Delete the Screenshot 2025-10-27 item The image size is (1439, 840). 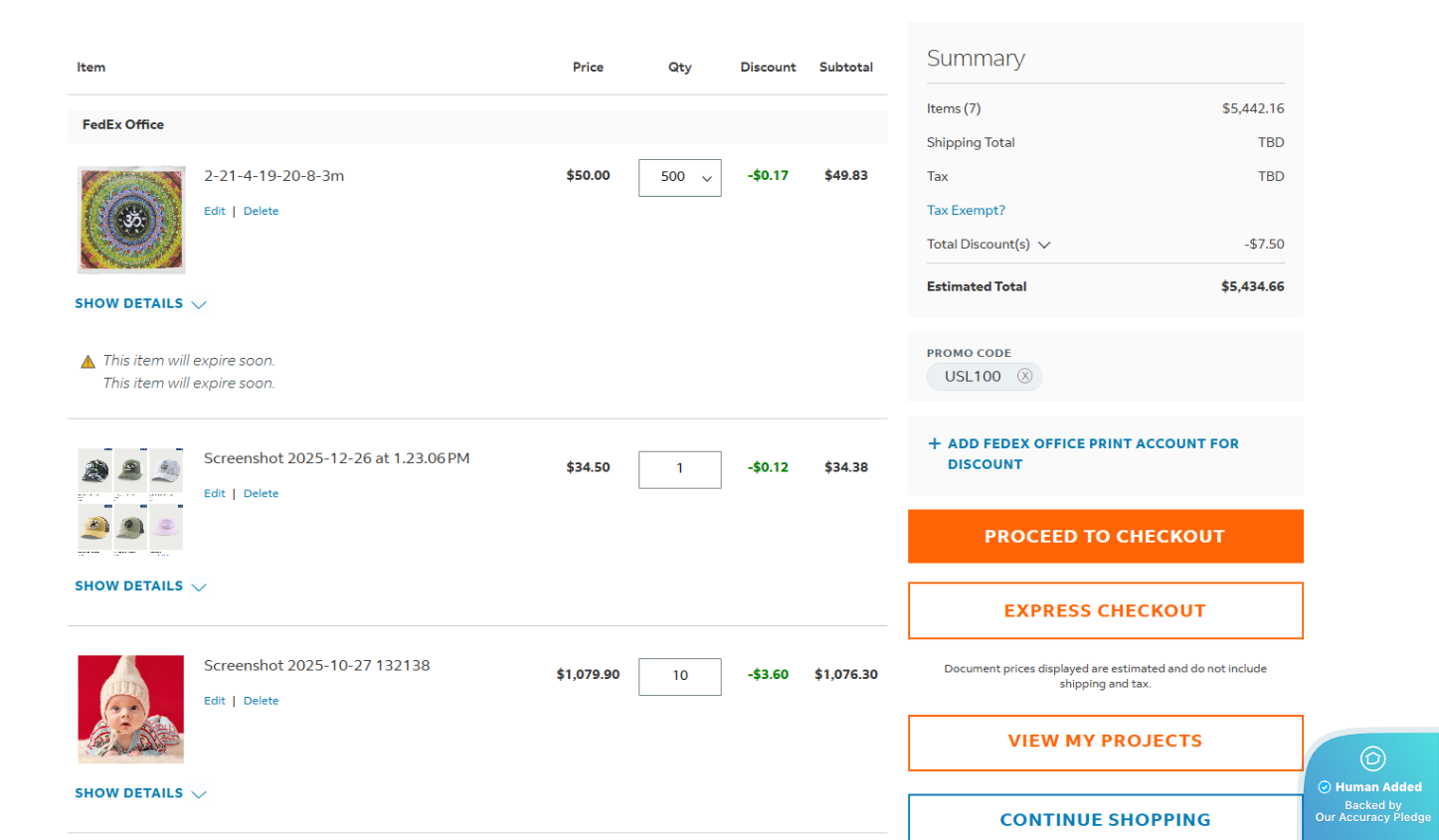(261, 701)
